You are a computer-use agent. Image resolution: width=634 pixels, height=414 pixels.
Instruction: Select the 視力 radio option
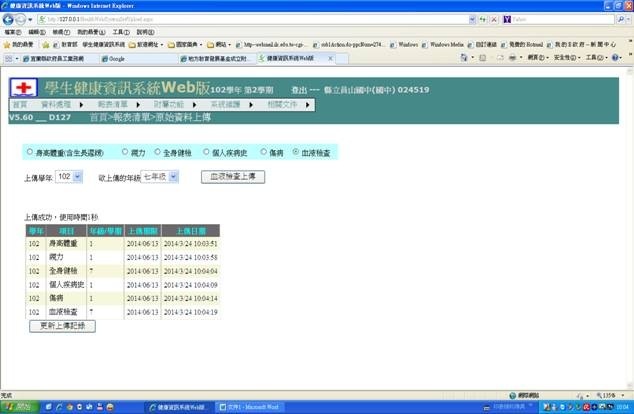click(x=125, y=153)
